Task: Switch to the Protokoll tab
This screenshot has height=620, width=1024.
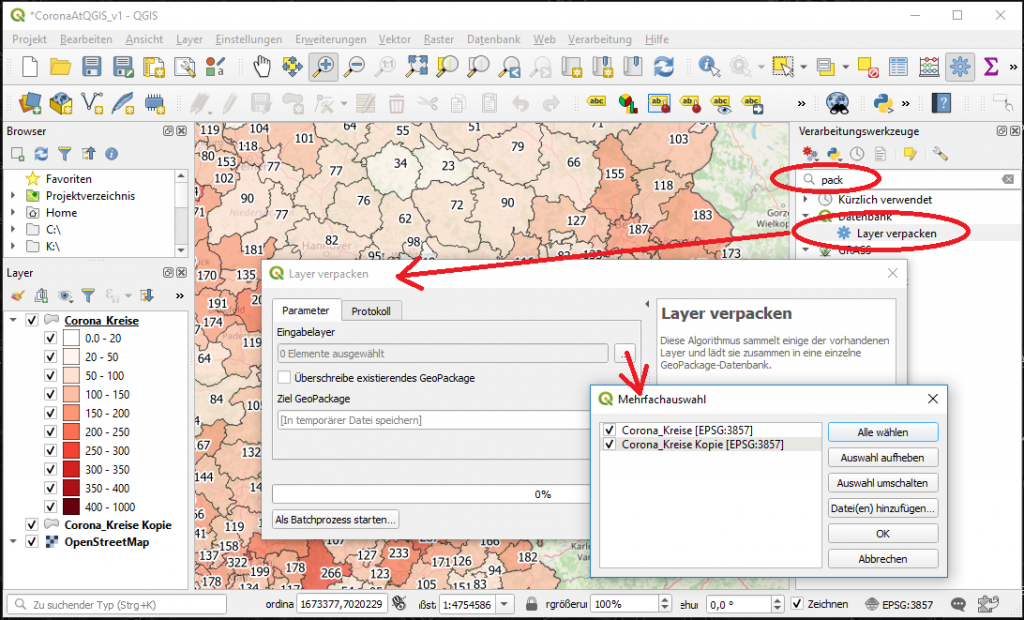Action: tap(372, 310)
